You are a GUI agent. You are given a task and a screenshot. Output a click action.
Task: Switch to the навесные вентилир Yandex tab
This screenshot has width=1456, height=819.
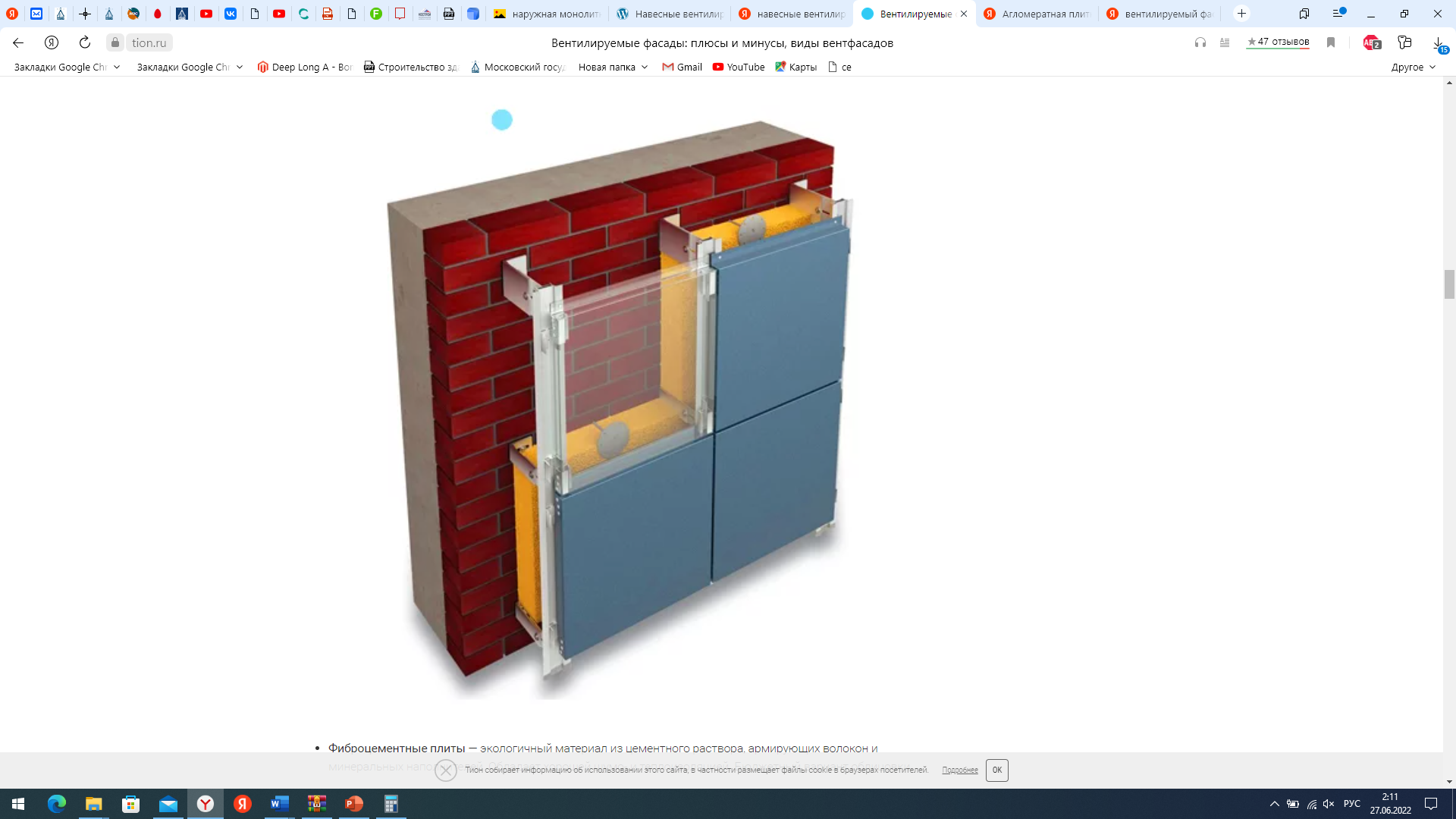point(792,14)
